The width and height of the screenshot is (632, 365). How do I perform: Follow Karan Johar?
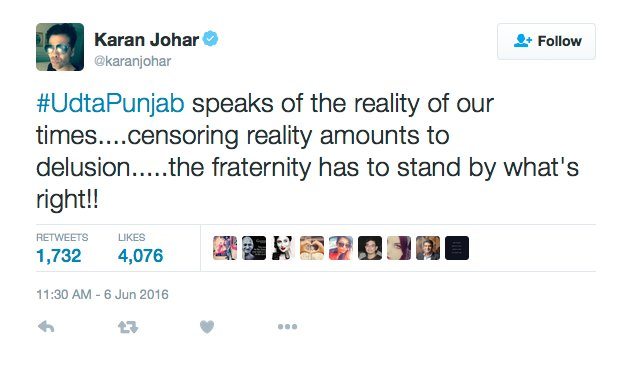pos(546,41)
